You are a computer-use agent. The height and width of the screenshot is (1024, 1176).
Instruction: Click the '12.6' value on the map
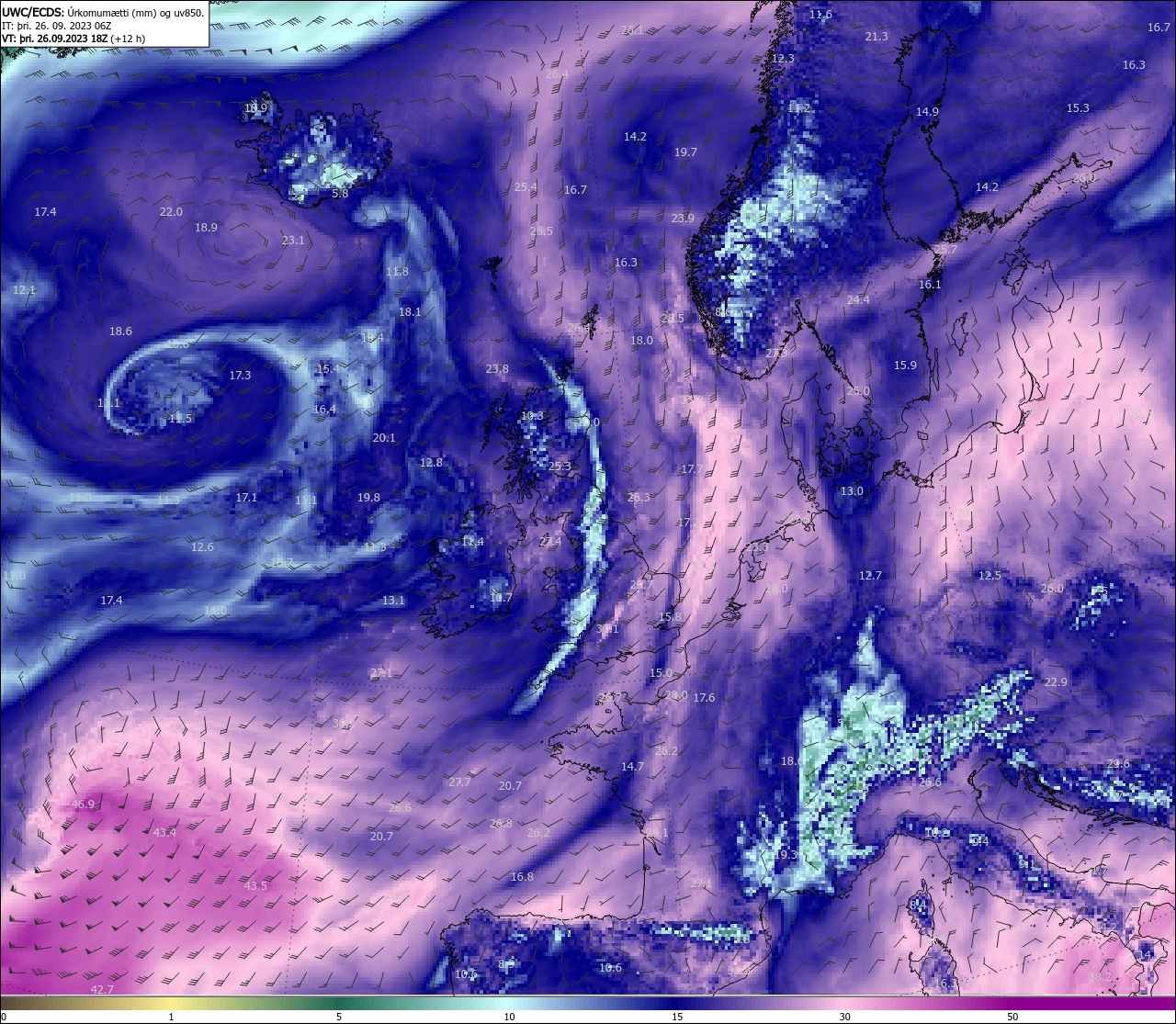coord(202,547)
